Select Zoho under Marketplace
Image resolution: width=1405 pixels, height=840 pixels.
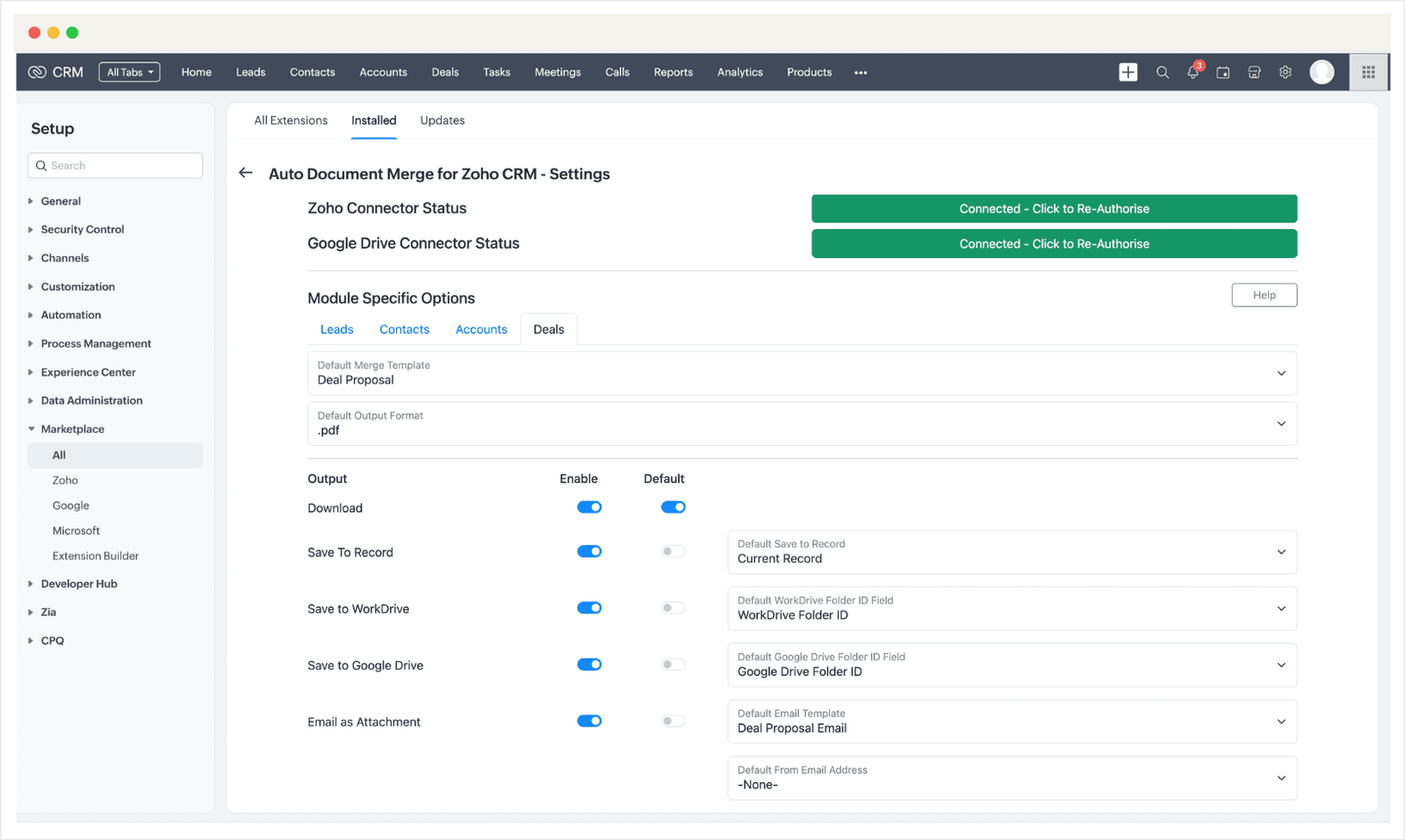click(x=65, y=480)
